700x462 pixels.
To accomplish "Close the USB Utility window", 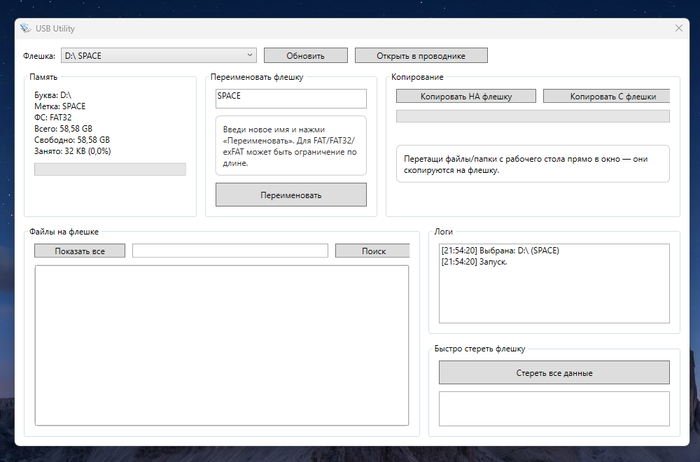I will [679, 29].
